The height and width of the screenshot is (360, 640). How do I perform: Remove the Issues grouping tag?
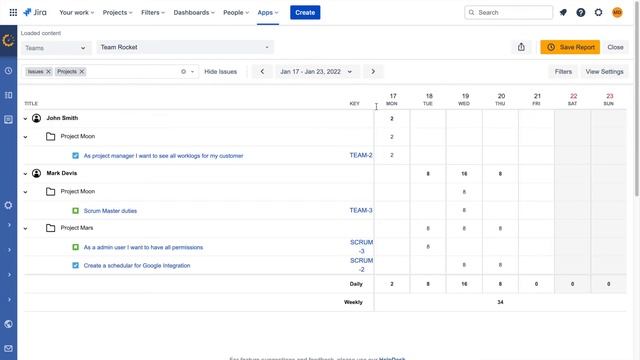tap(48, 71)
